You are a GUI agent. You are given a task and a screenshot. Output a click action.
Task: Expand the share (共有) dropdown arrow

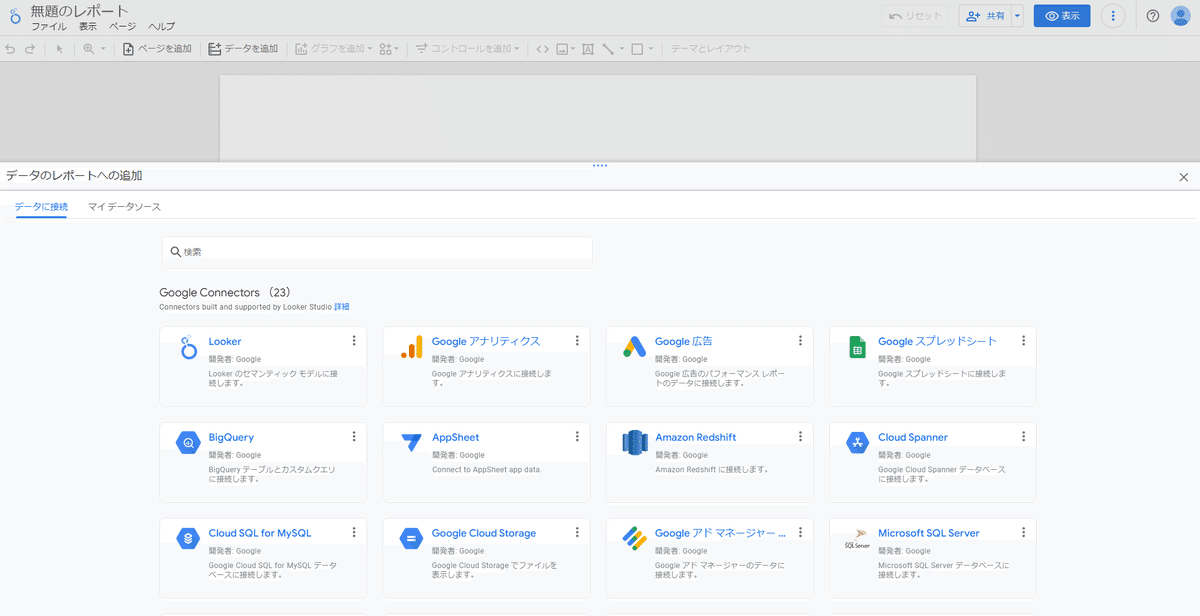click(x=1017, y=16)
